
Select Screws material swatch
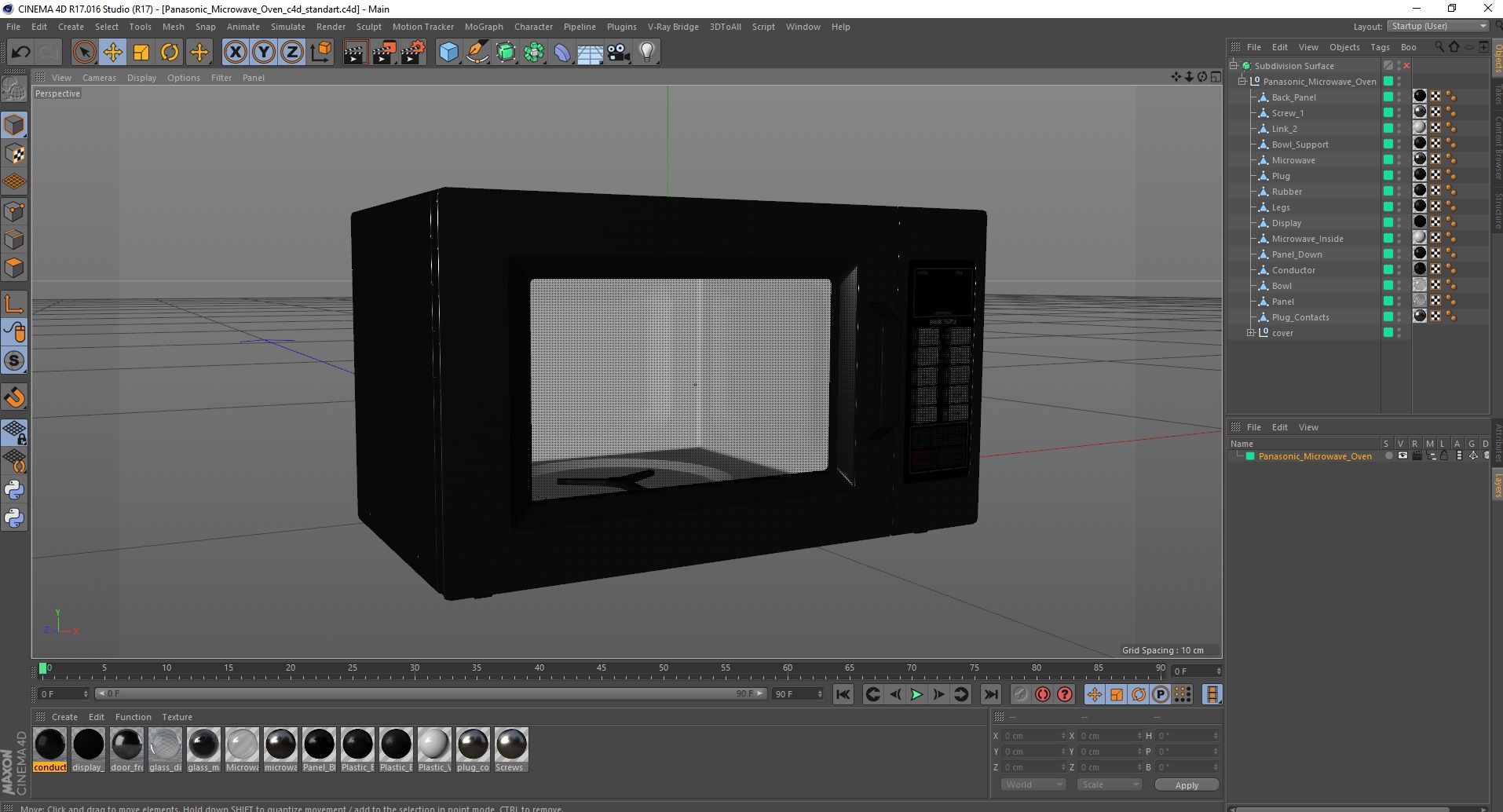pos(511,750)
